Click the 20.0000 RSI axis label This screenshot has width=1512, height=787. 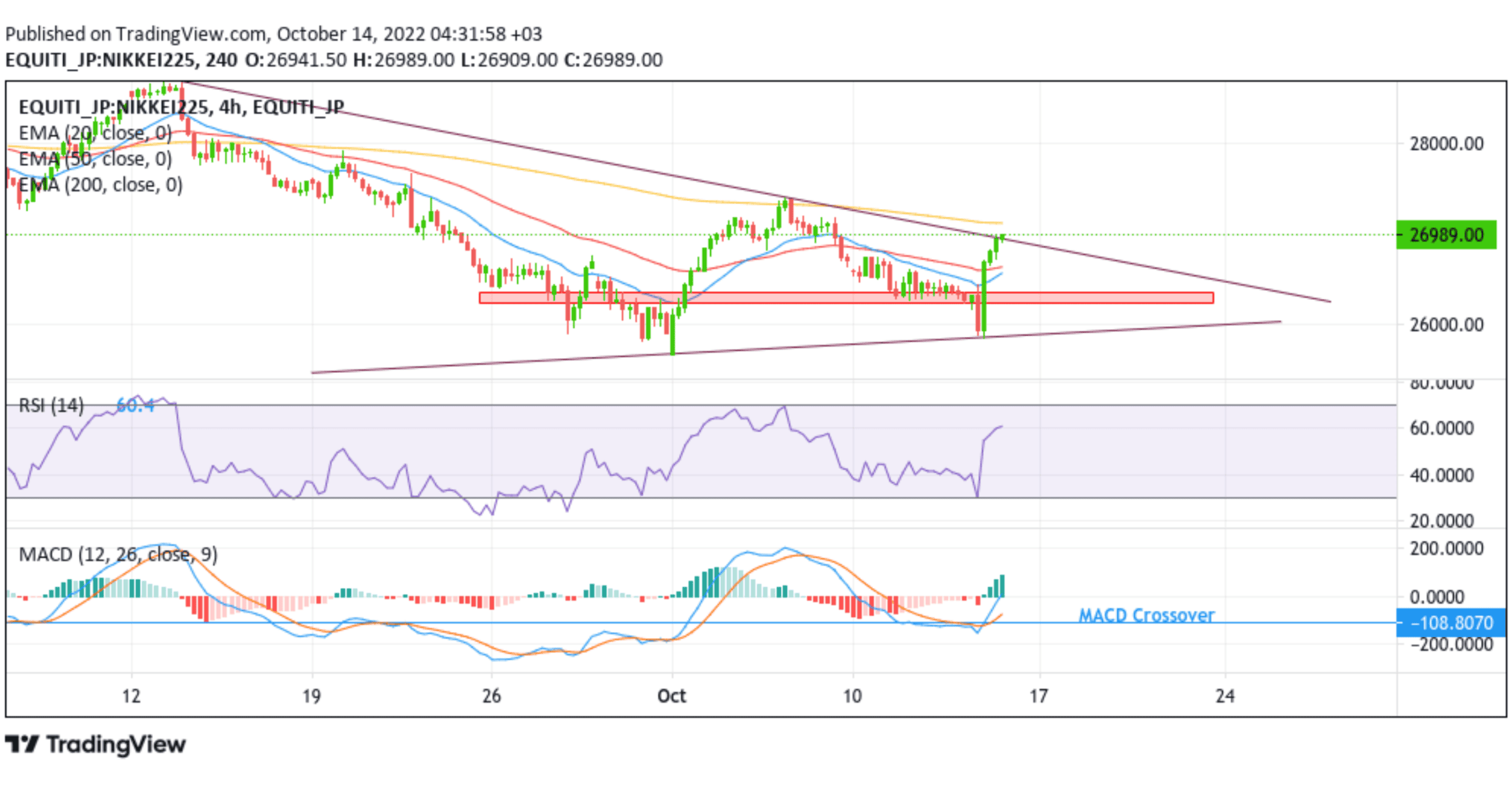[x=1442, y=521]
